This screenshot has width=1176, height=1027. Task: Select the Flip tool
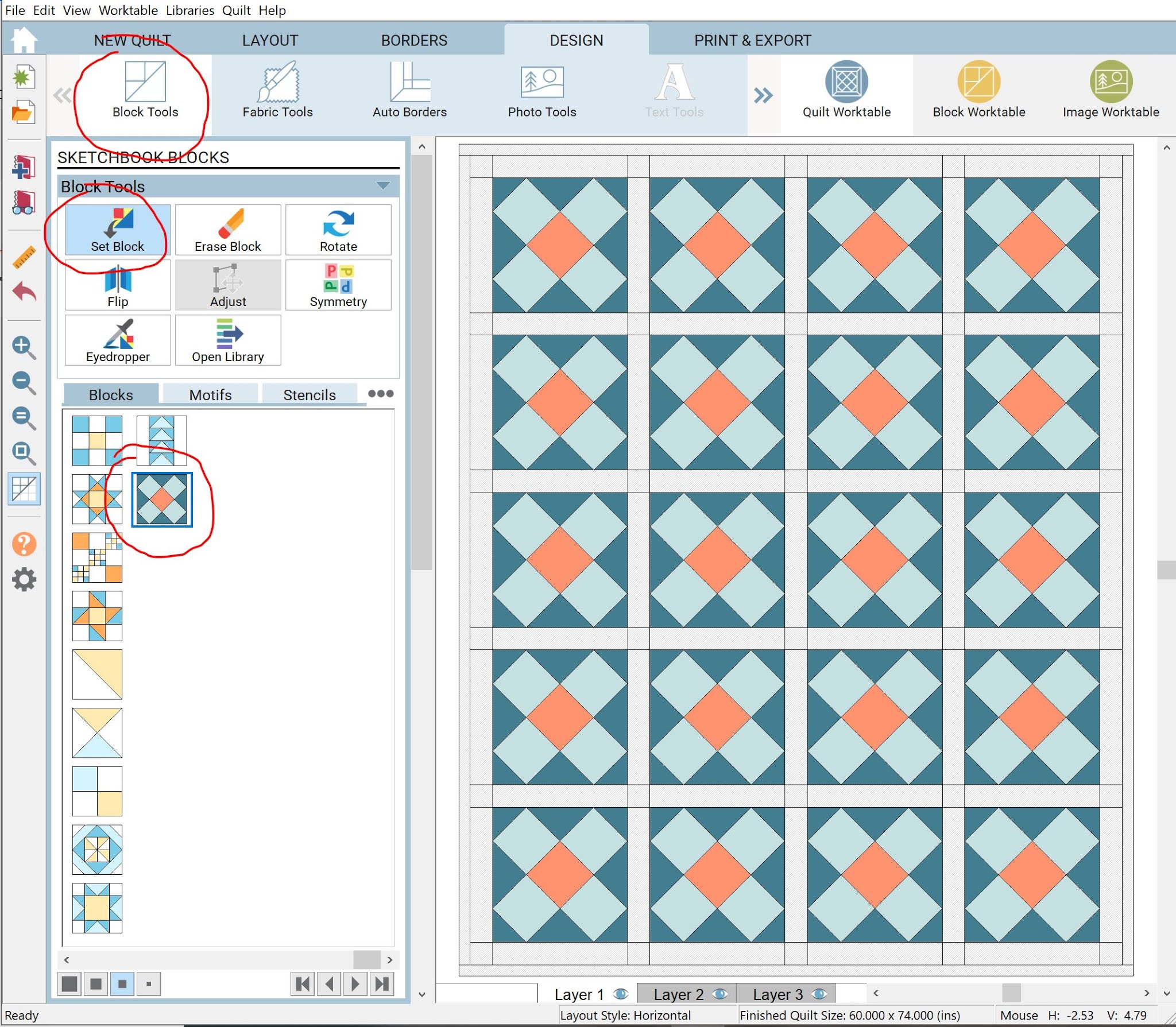click(117, 285)
